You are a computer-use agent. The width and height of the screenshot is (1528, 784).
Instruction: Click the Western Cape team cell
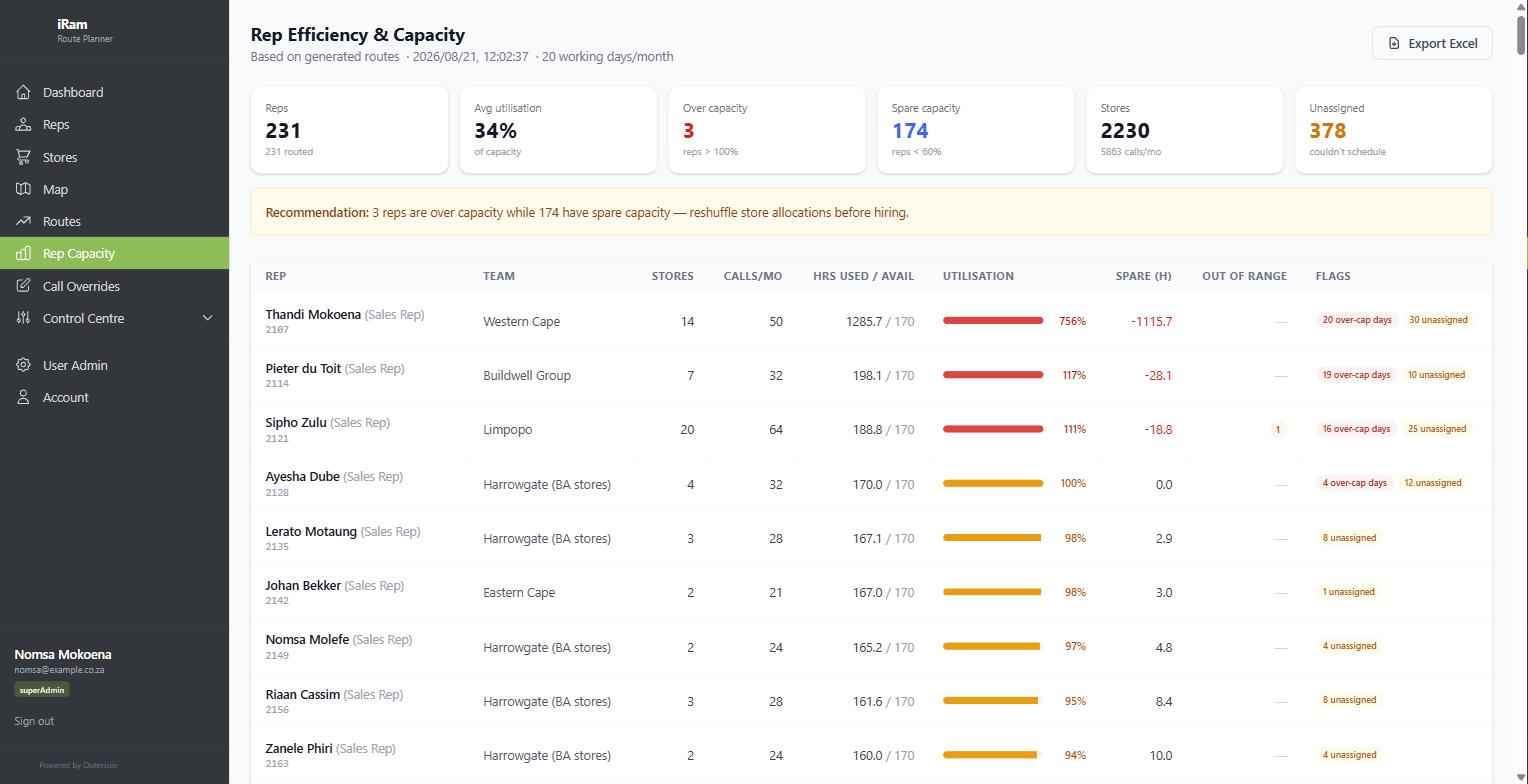521,321
